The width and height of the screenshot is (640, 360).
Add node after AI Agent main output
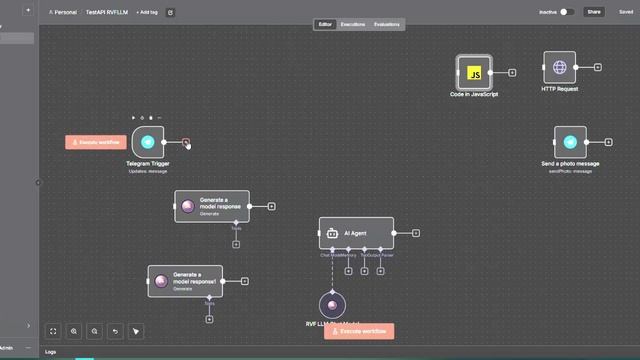[x=416, y=233]
